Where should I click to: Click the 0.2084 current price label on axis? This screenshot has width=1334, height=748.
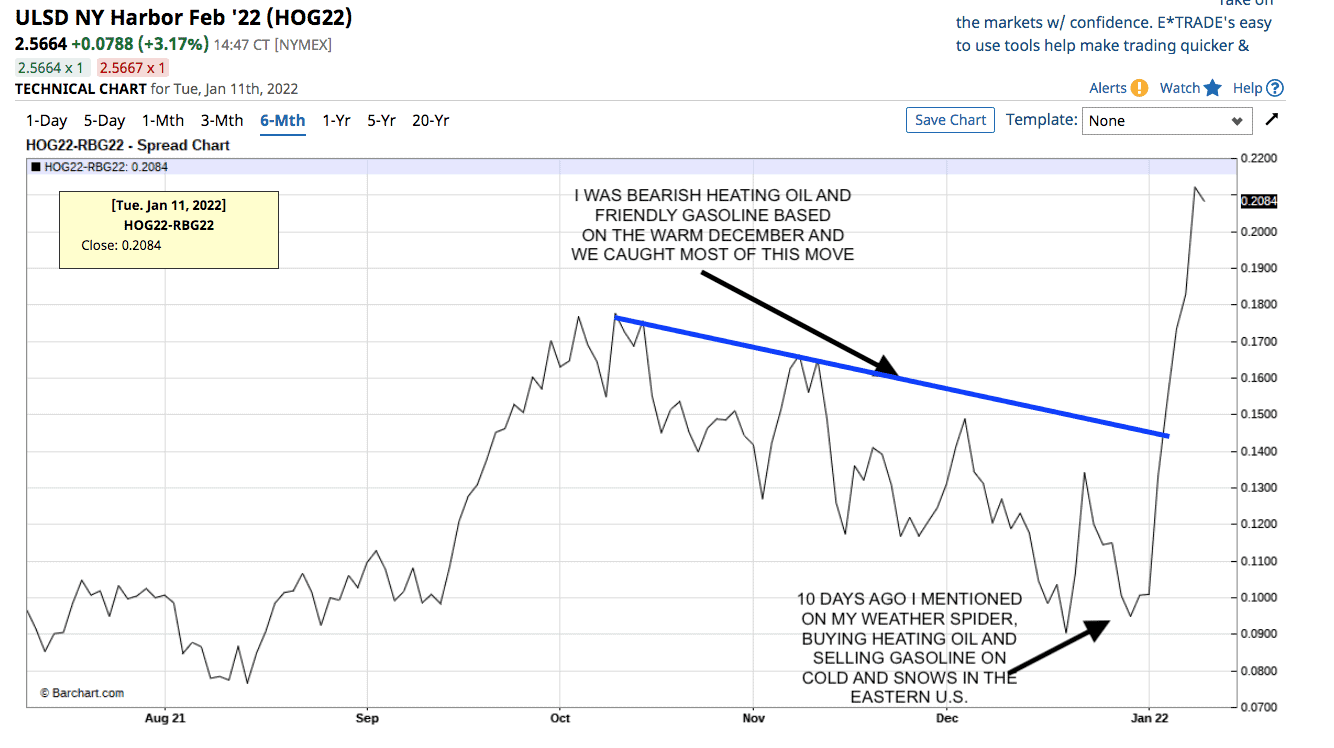coord(1258,201)
